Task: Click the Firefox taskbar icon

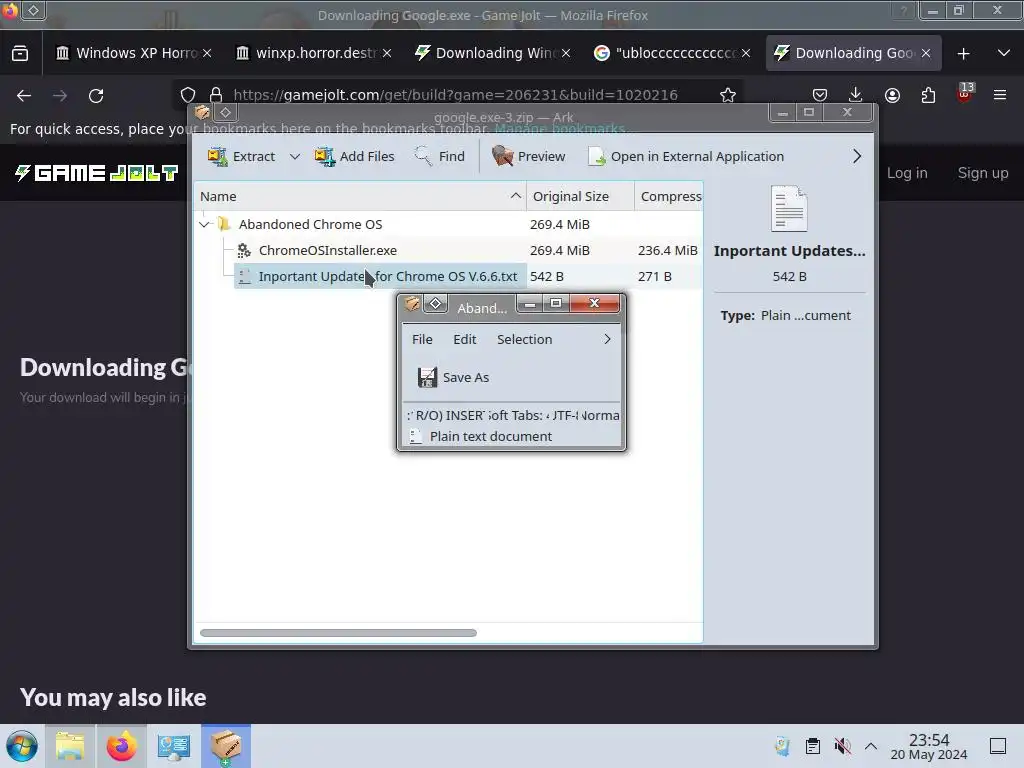Action: 121,746
